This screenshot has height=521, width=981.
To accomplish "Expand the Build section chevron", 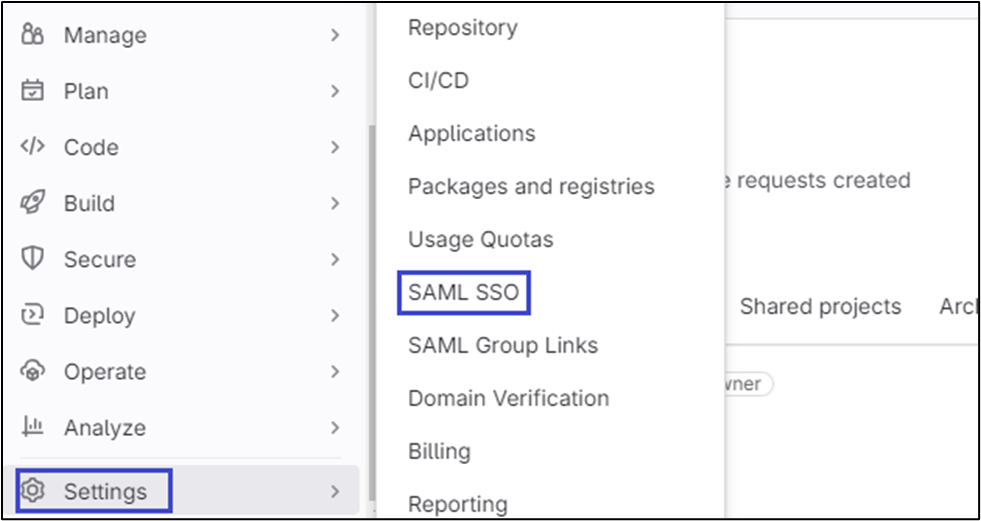I will tap(335, 203).
